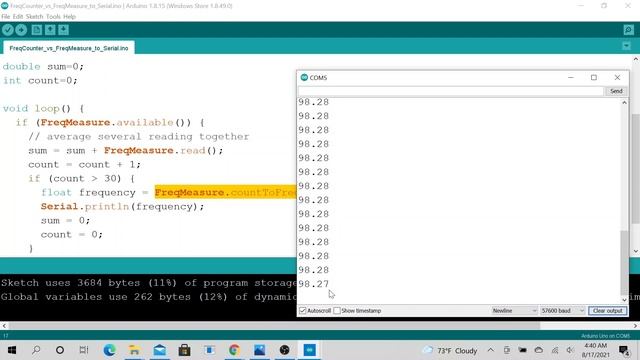The height and width of the screenshot is (360, 640).
Task: Click the Arduino Uno on COM5 status text
Action: click(x=605, y=336)
